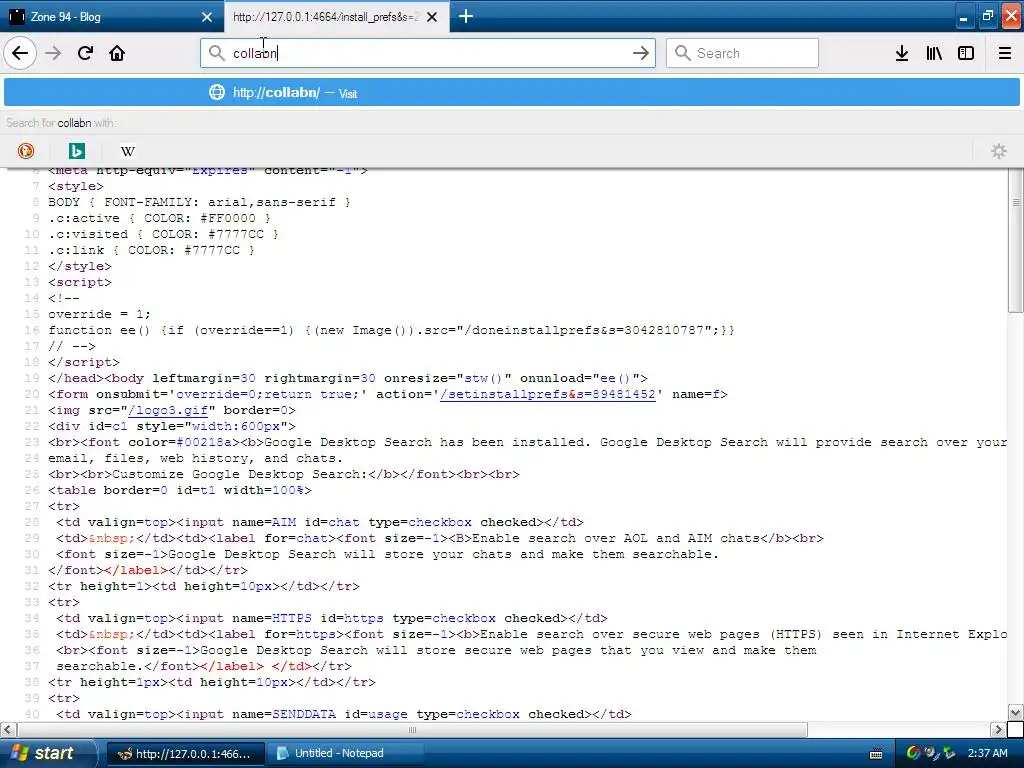The image size is (1024, 768).
Task: Click the magnifier icon in the Search box
Action: click(682, 53)
